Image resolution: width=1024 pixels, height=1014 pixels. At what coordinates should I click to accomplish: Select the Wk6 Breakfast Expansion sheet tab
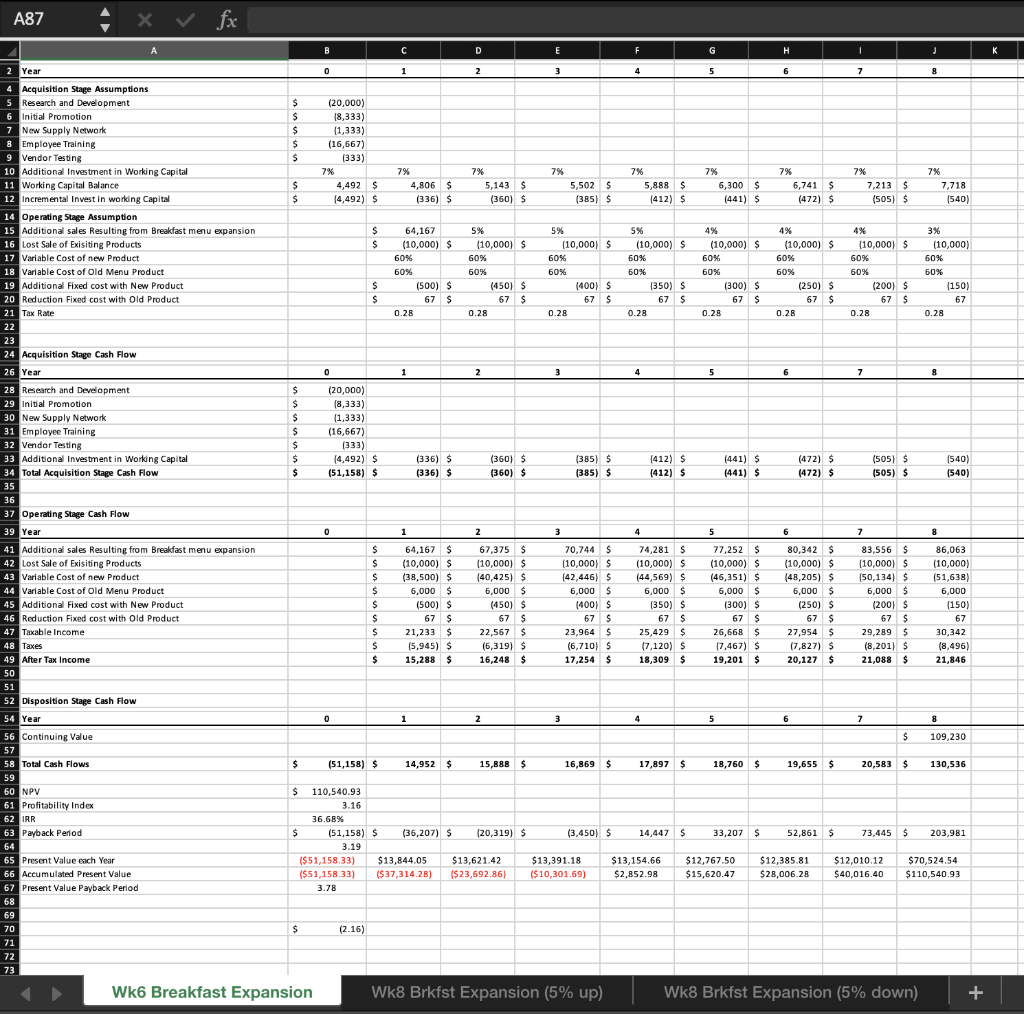(x=213, y=992)
